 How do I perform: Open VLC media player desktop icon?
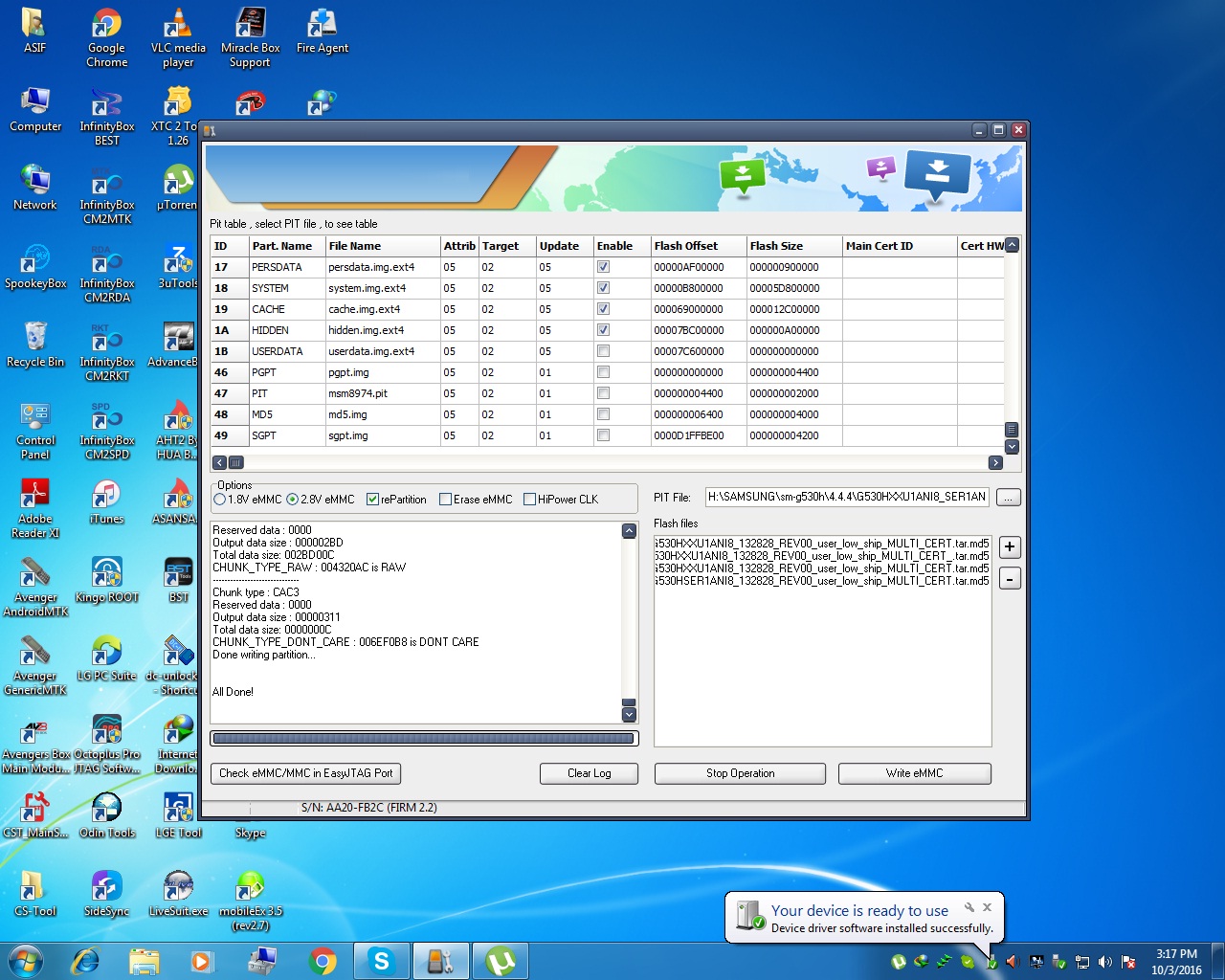(178, 38)
